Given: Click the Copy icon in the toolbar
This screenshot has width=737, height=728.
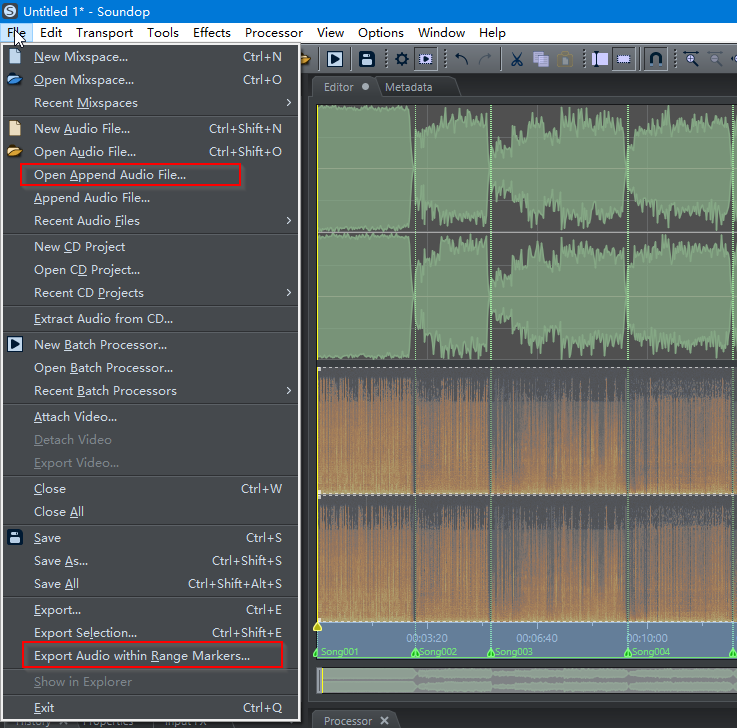Looking at the screenshot, I should [540, 59].
